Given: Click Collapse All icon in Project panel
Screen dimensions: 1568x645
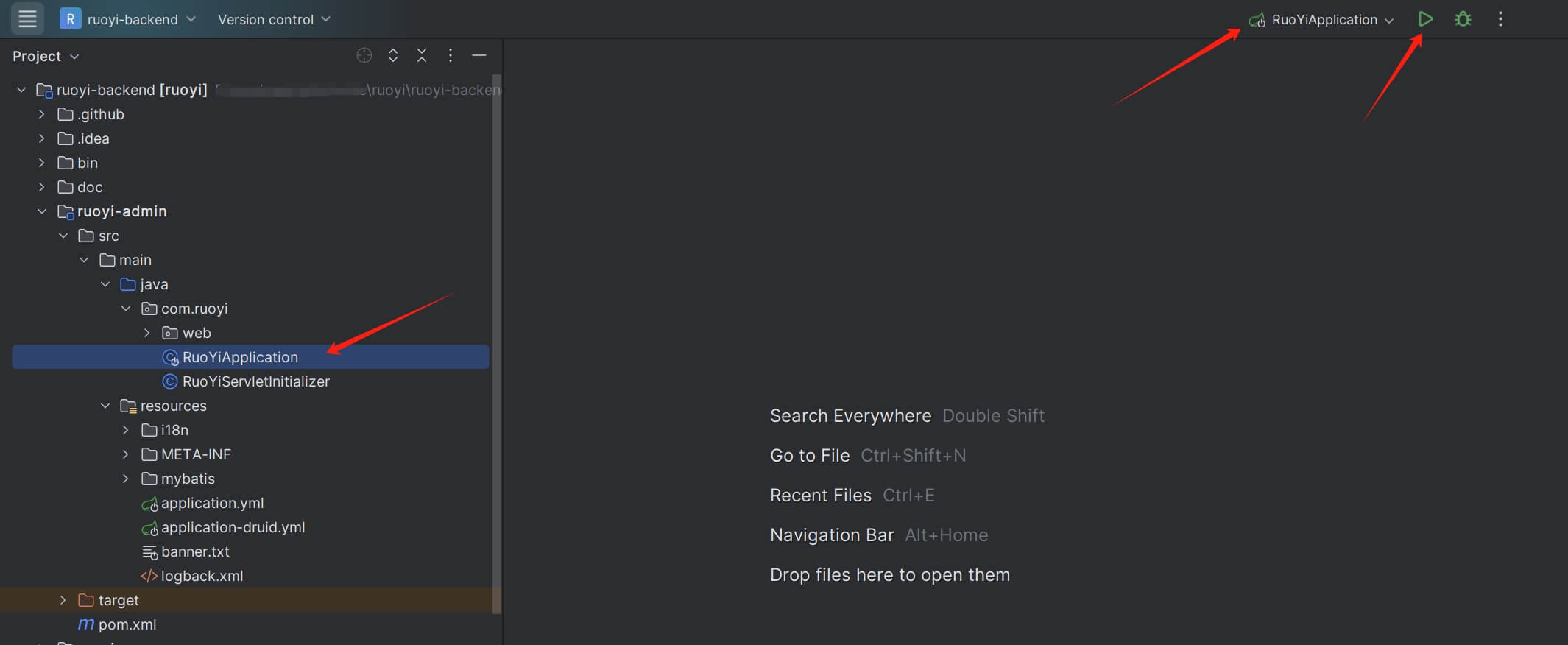Looking at the screenshot, I should [x=422, y=55].
